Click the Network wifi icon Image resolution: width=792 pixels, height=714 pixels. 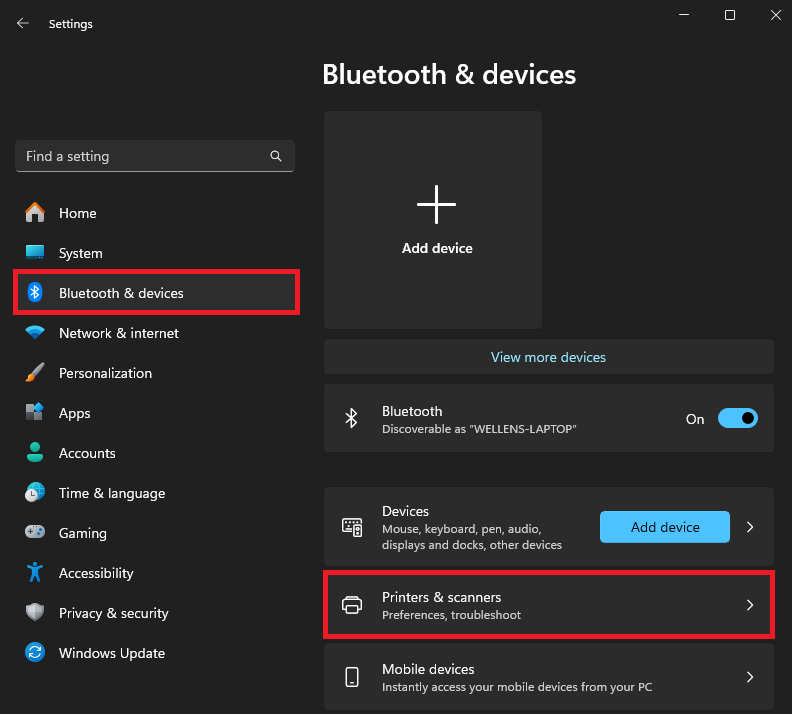click(x=35, y=332)
